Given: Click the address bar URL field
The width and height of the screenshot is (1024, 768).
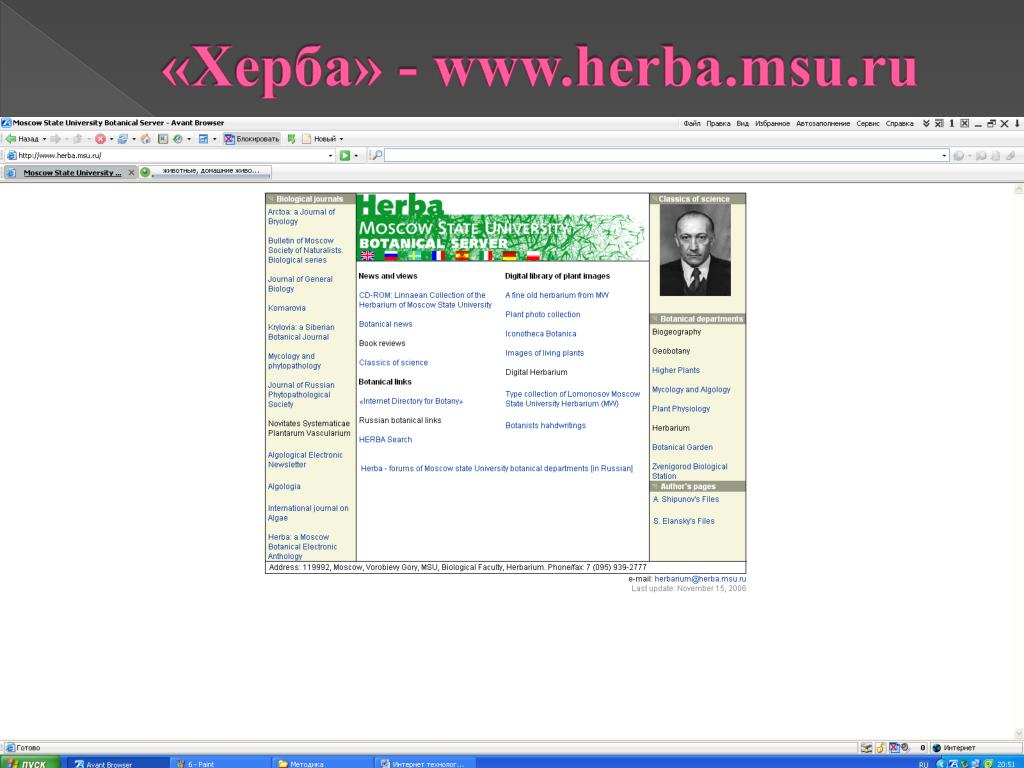Looking at the screenshot, I should [x=171, y=155].
